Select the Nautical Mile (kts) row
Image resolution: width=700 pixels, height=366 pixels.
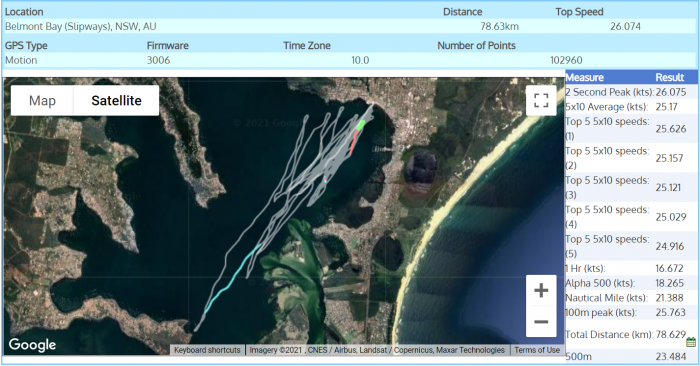click(631, 298)
